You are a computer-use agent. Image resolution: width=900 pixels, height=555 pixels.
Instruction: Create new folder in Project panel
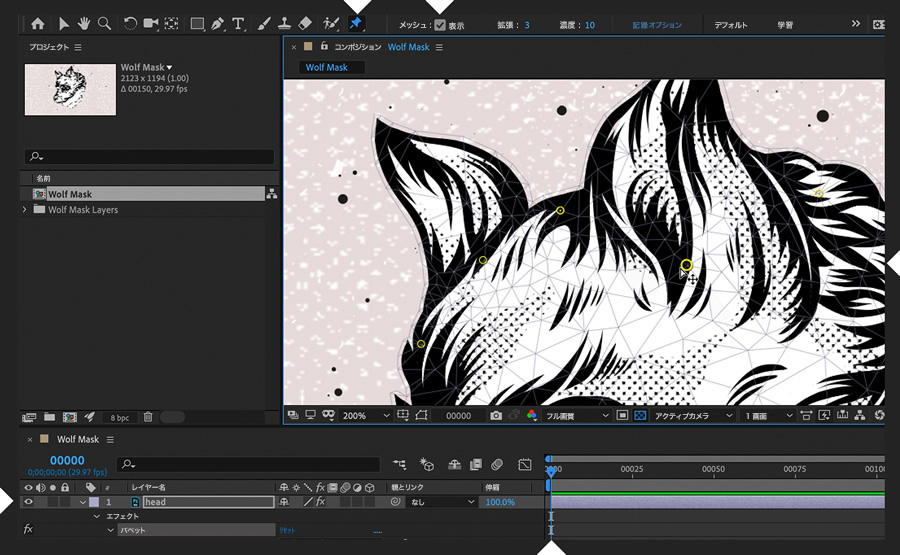pyautogui.click(x=49, y=417)
